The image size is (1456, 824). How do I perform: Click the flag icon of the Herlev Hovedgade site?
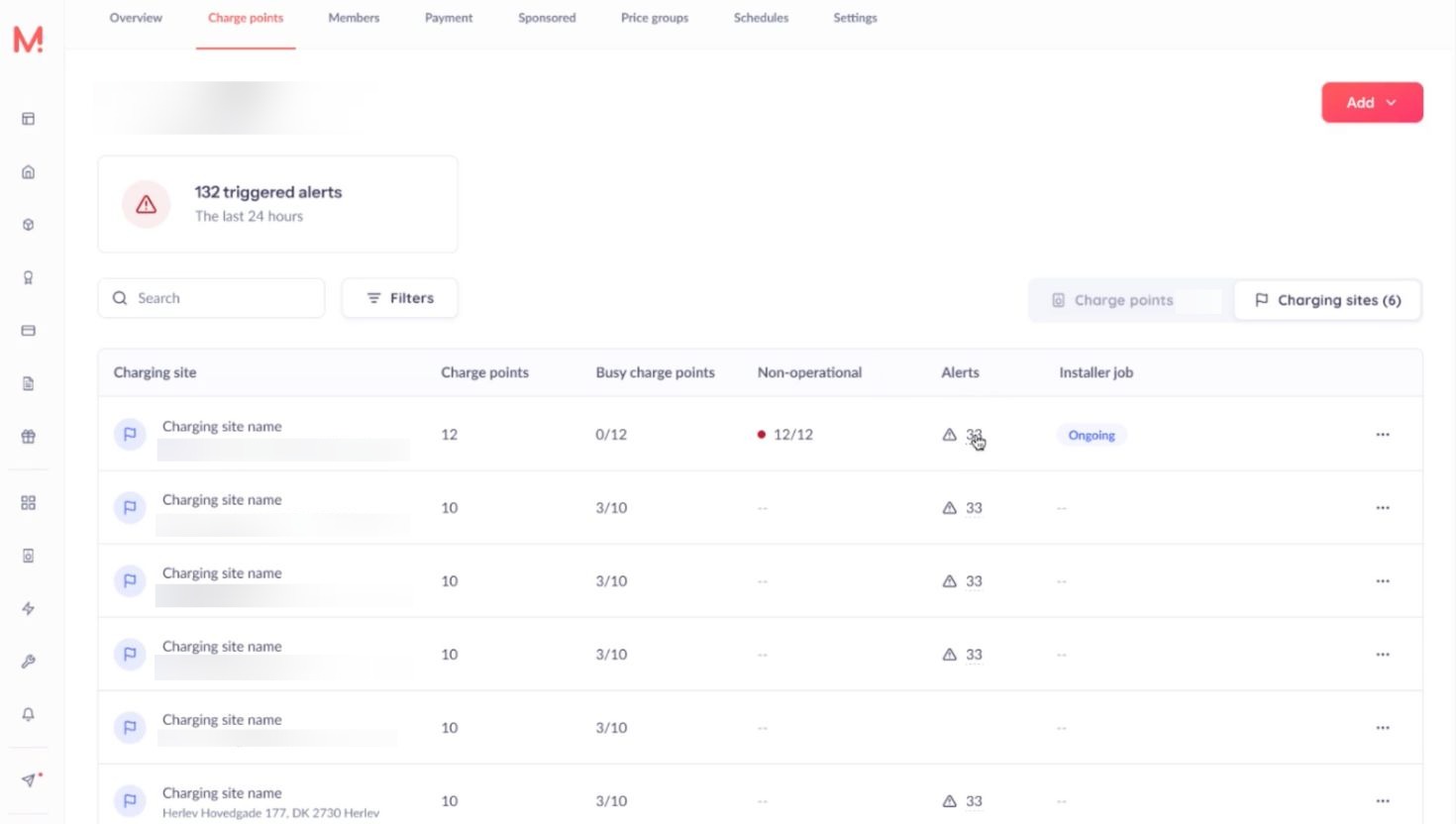pos(130,800)
